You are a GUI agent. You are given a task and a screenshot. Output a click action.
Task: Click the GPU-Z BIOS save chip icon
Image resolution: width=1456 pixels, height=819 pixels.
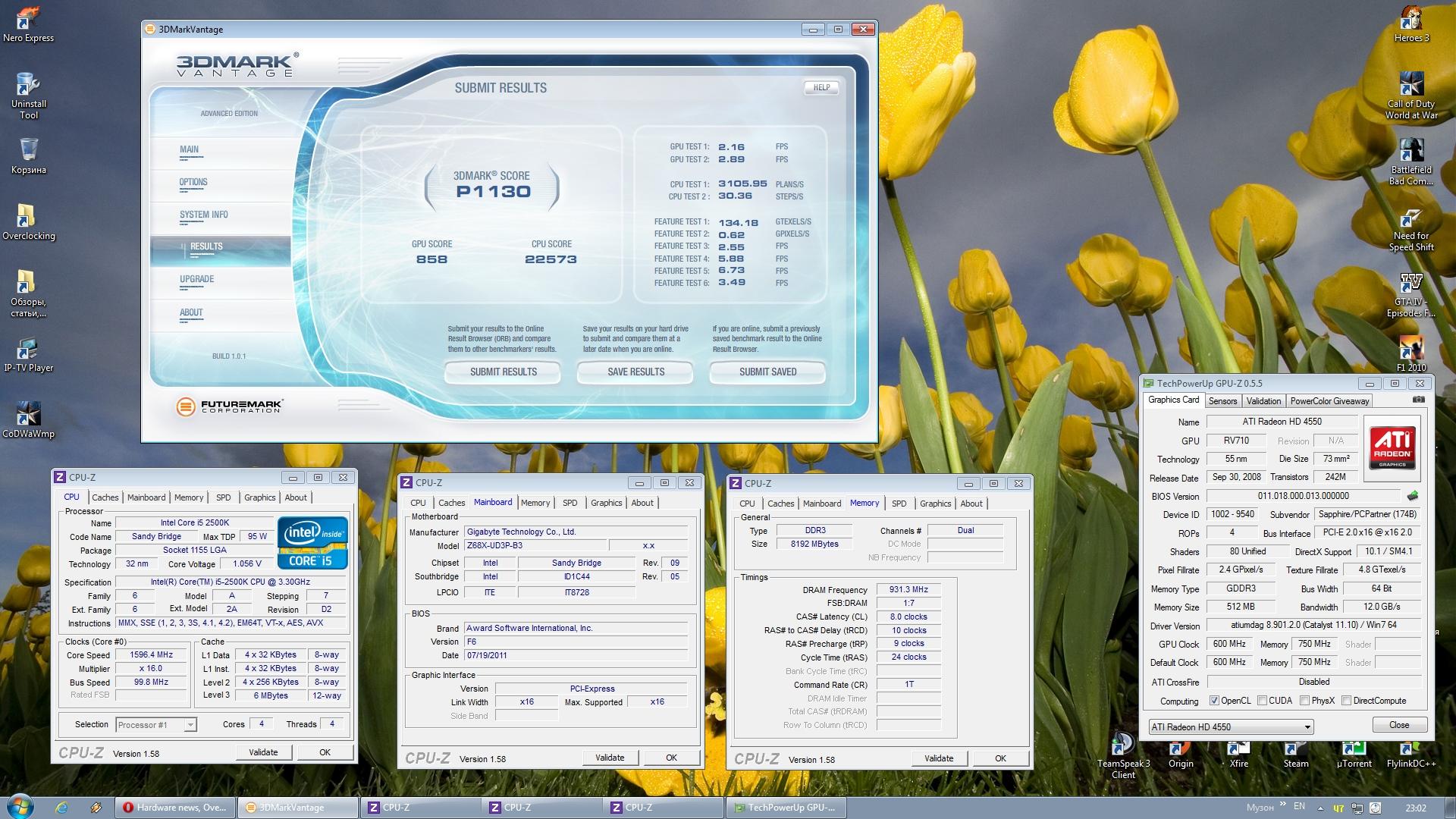(x=1412, y=496)
